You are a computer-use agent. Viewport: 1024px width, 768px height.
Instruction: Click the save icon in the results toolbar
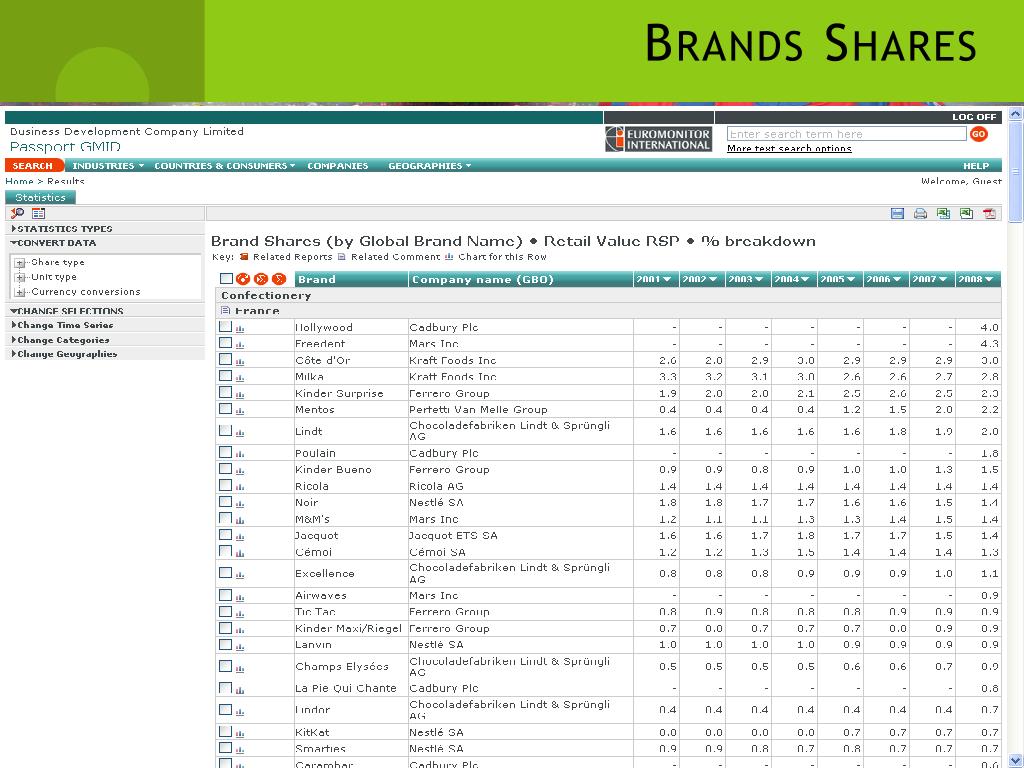pyautogui.click(x=897, y=214)
